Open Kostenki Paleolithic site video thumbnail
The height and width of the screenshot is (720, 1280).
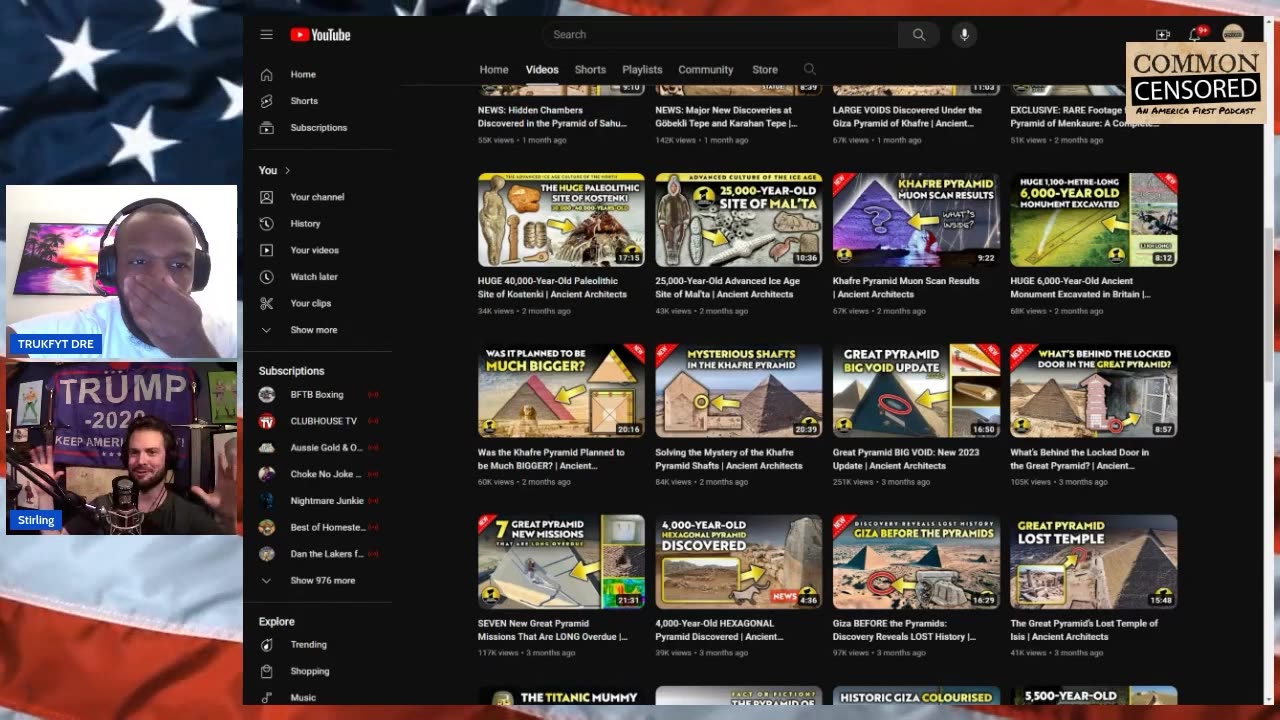point(561,220)
